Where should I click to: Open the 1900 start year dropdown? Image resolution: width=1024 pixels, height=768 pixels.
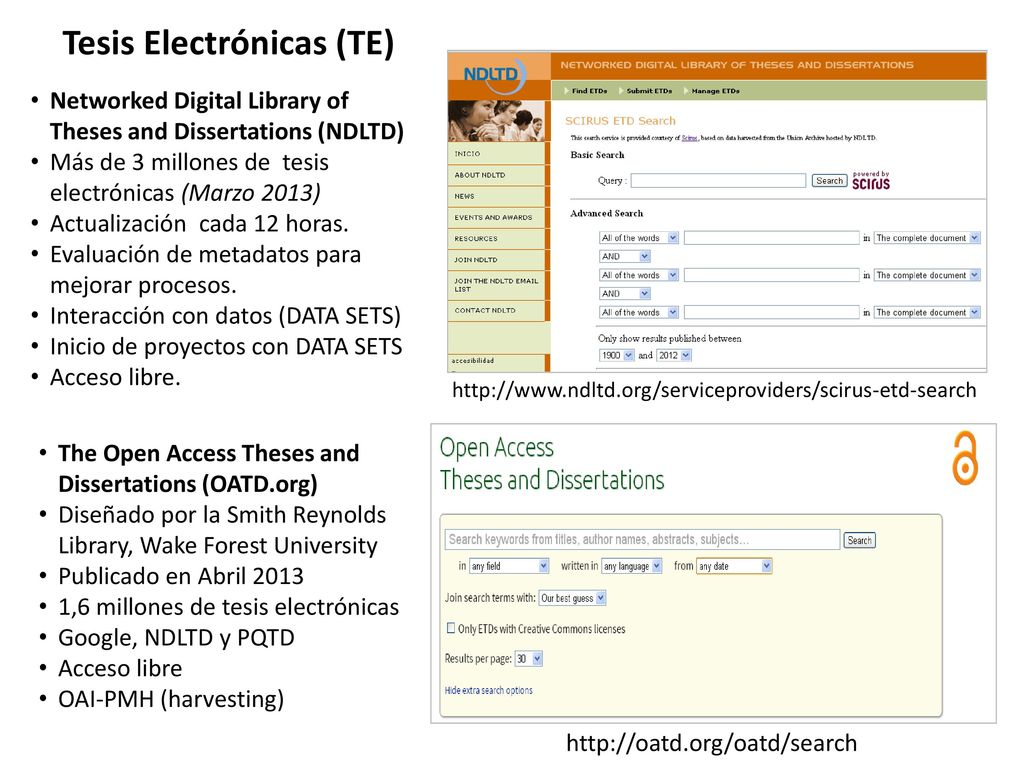pyautogui.click(x=616, y=355)
